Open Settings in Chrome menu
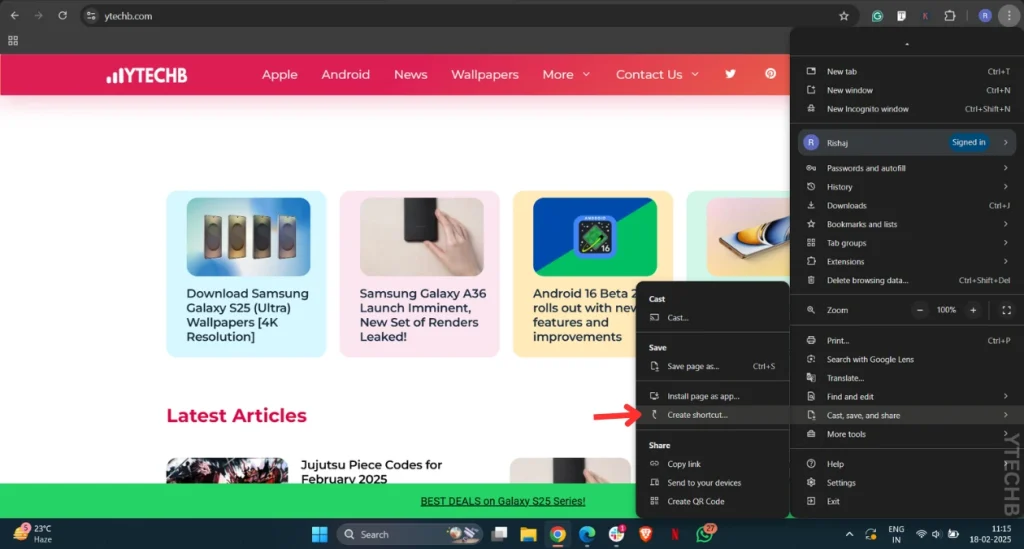Screen dimensions: 1024x549 point(906,483)
